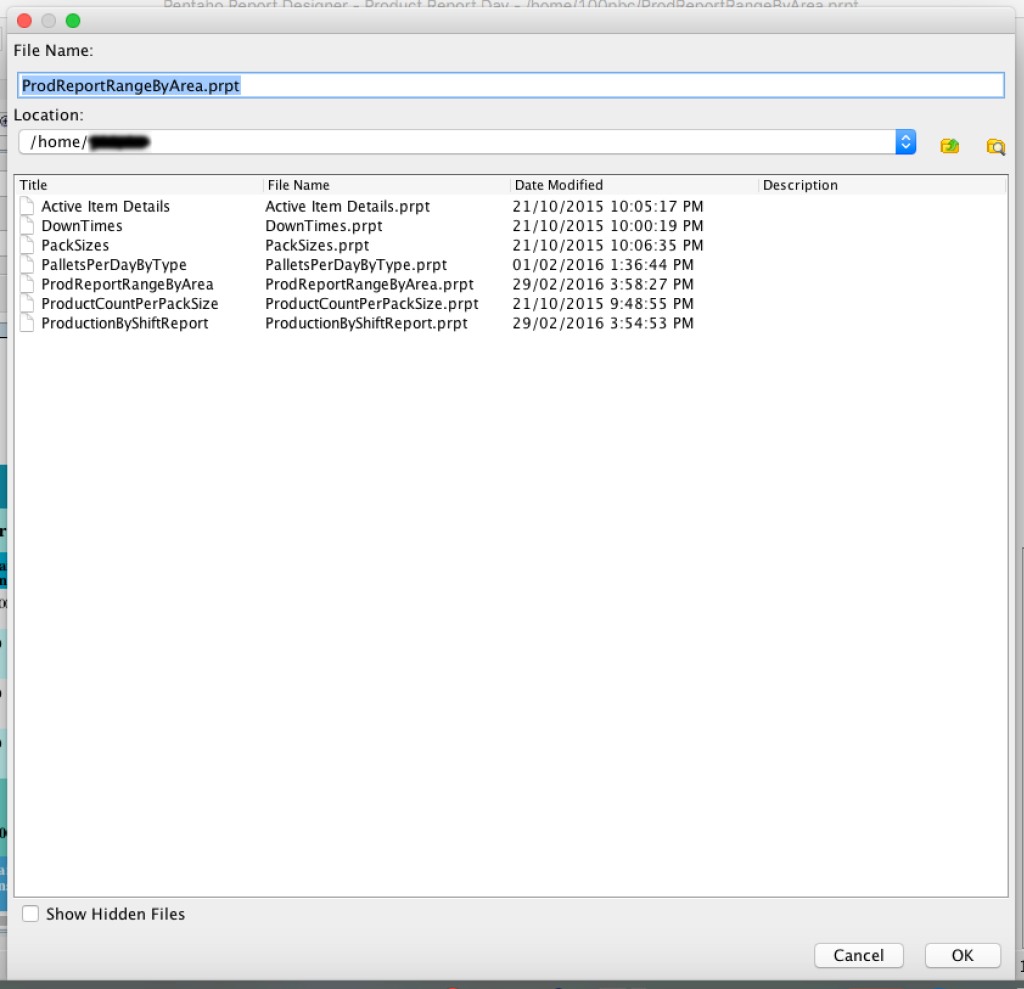This screenshot has height=989, width=1024.
Task: Click date 21/10/2015 9:48:55 PM
Action: (603, 304)
